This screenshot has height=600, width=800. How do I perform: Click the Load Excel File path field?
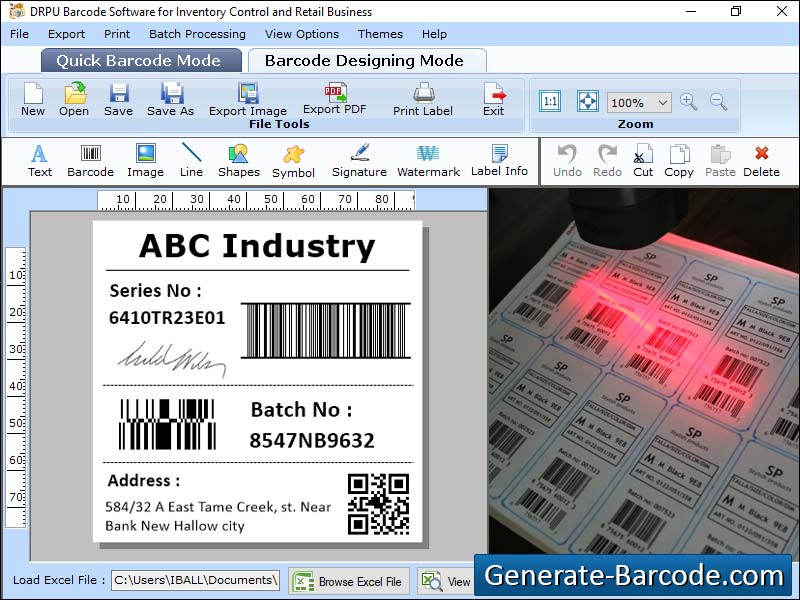tap(195, 581)
